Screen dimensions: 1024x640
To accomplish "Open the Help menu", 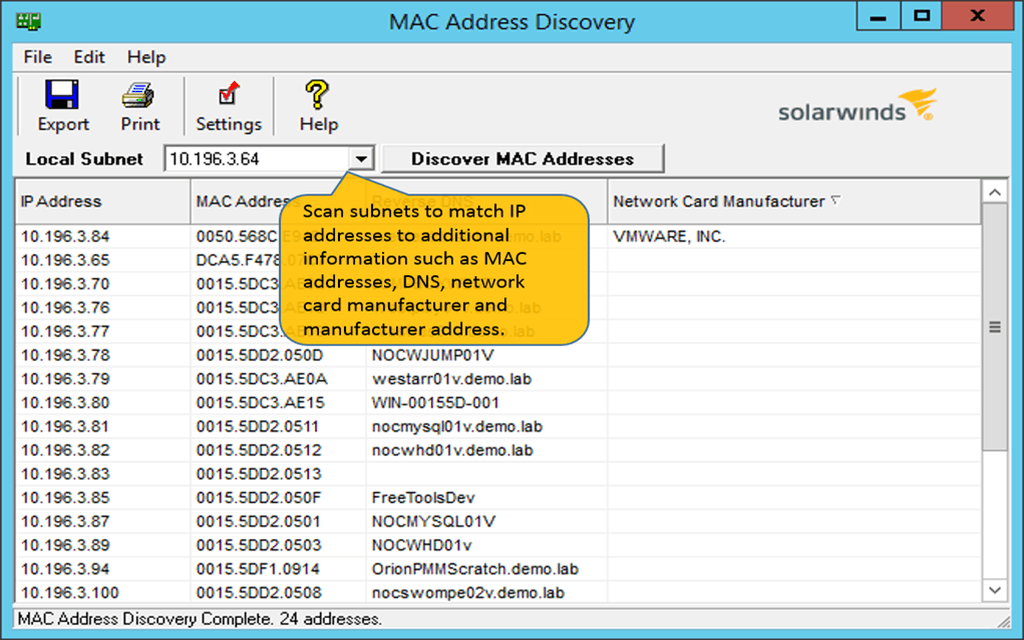I will pos(146,57).
